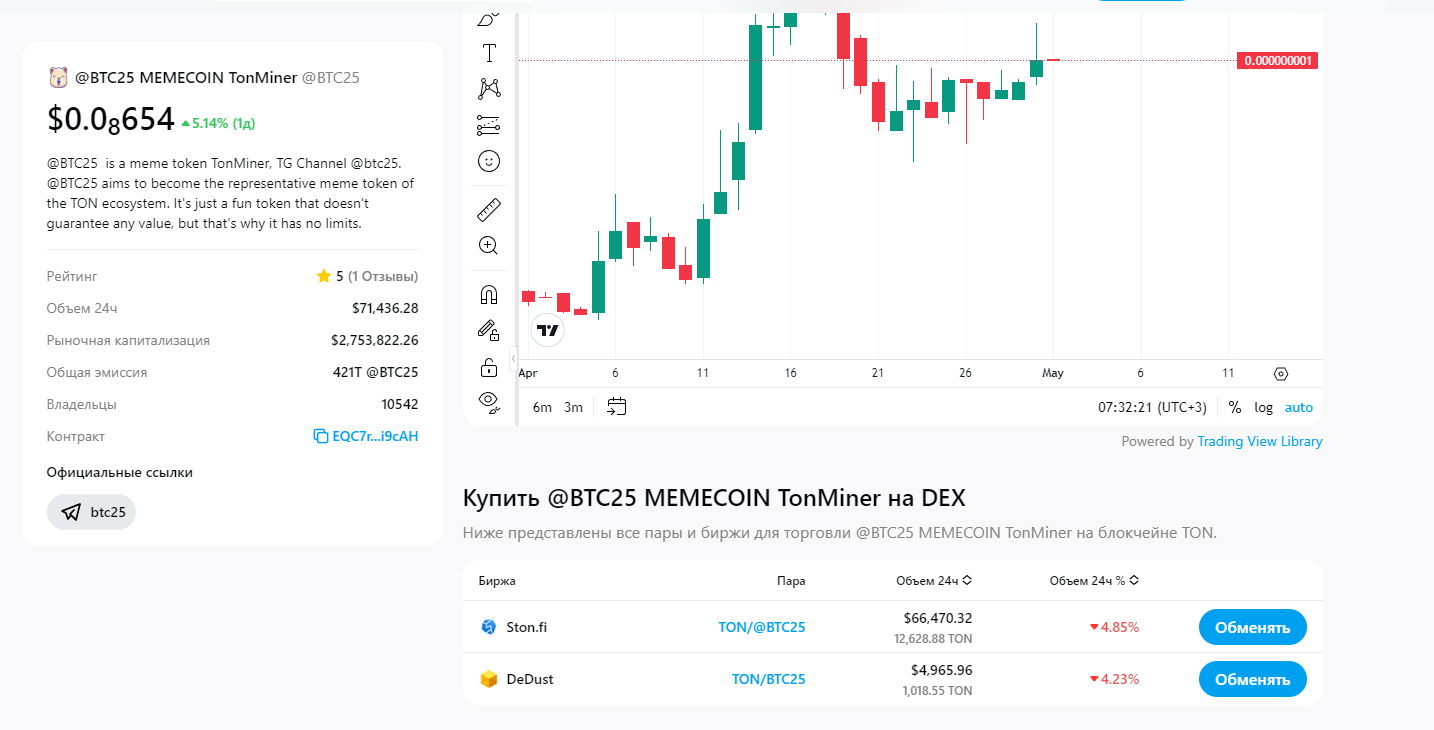
Task: Click the $0.0₈654 token price
Action: 111,120
